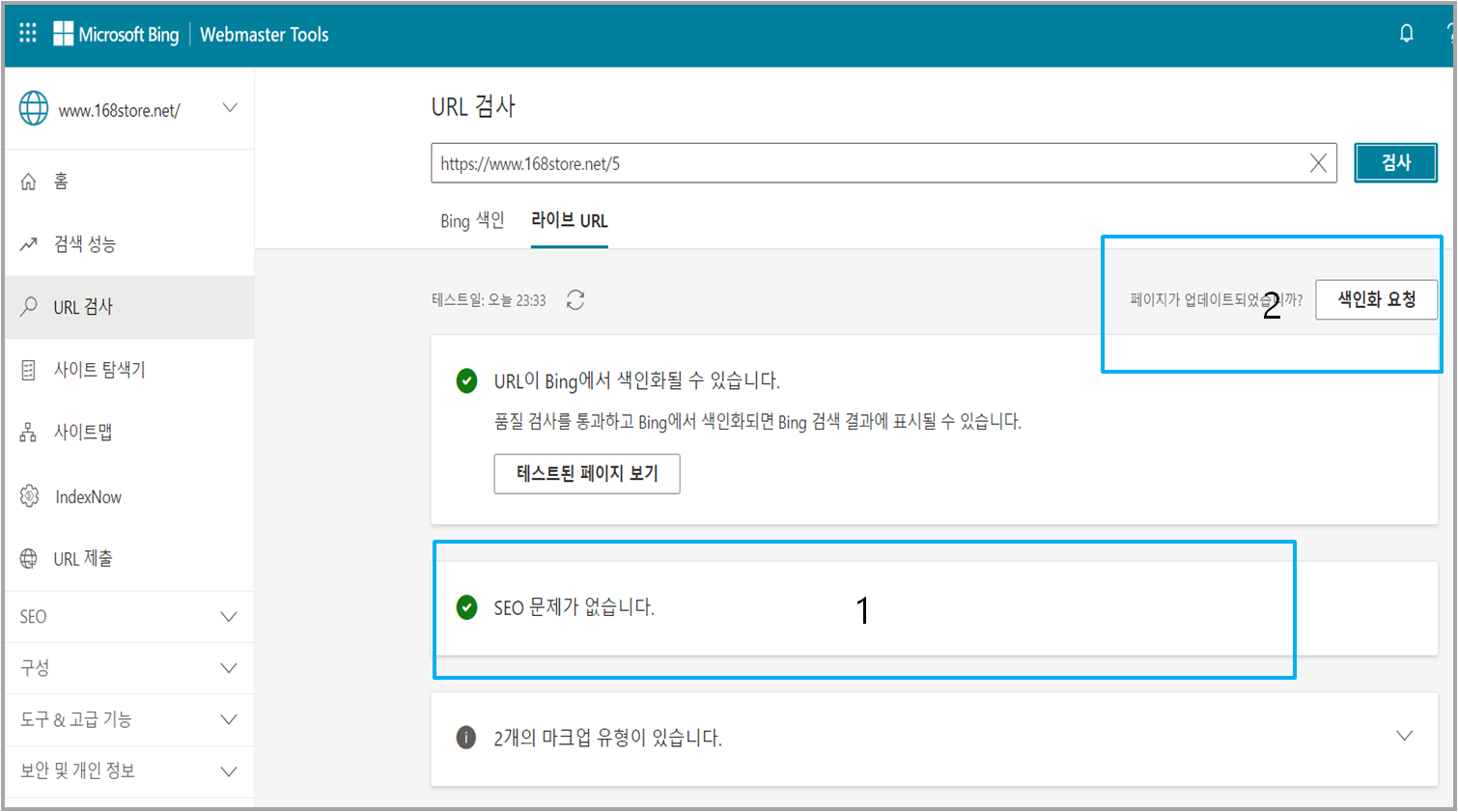Clear the URL field with the X icon
Viewport: 1458px width, 812px height.
(1317, 162)
